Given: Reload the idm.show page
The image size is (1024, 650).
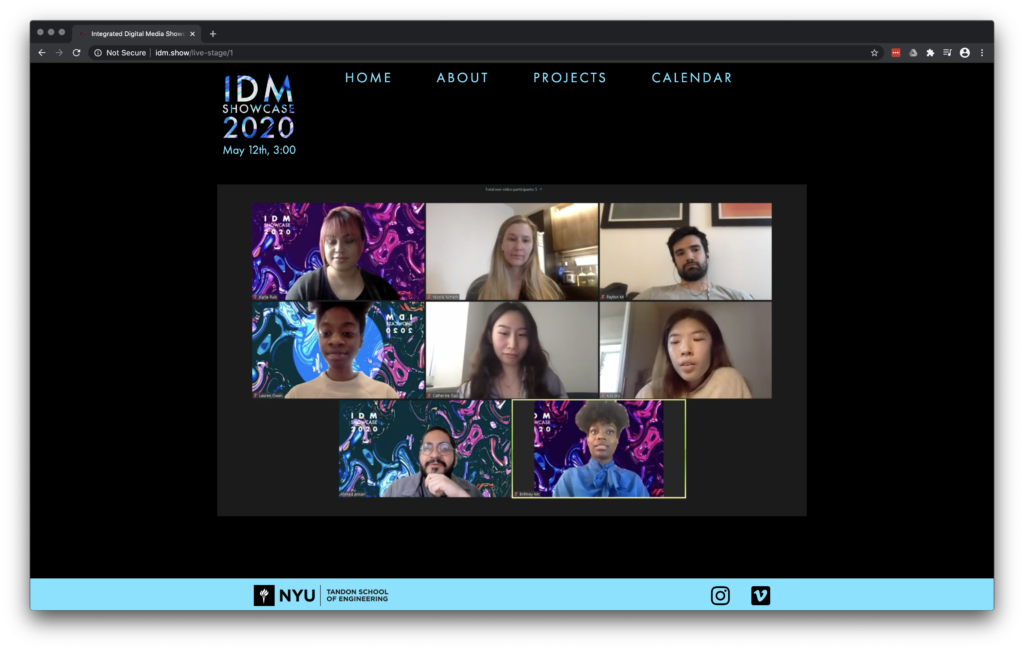Looking at the screenshot, I should tap(76, 53).
